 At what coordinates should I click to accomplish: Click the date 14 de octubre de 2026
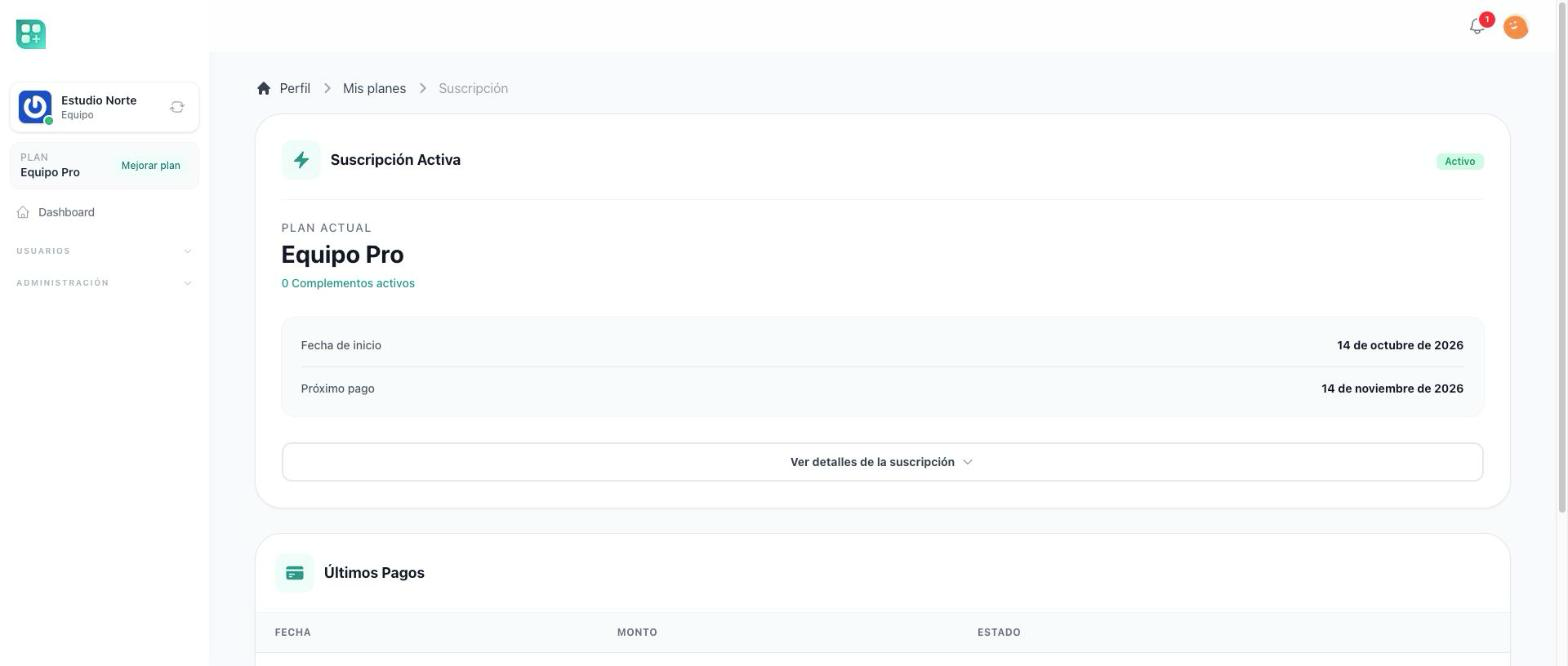click(1400, 345)
